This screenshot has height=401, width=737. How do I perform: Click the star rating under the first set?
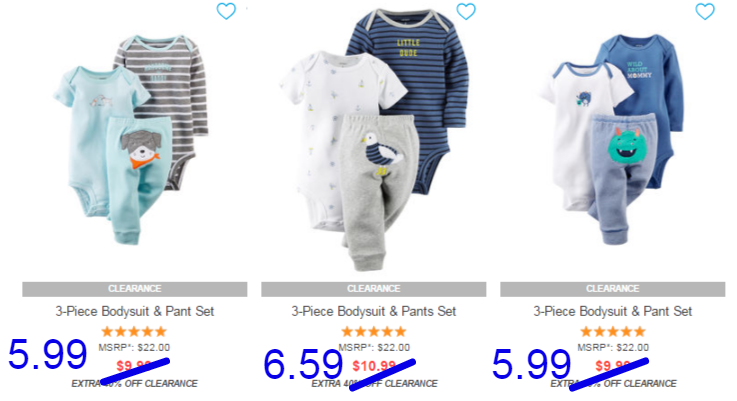[134, 332]
